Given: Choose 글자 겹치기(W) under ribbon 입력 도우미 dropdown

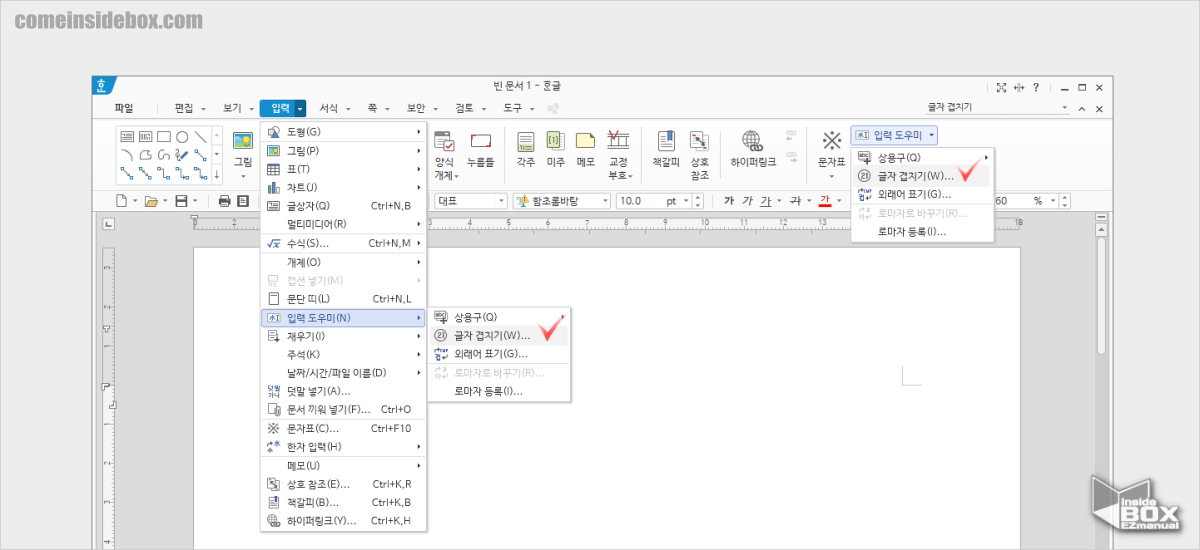Looking at the screenshot, I should 922,176.
